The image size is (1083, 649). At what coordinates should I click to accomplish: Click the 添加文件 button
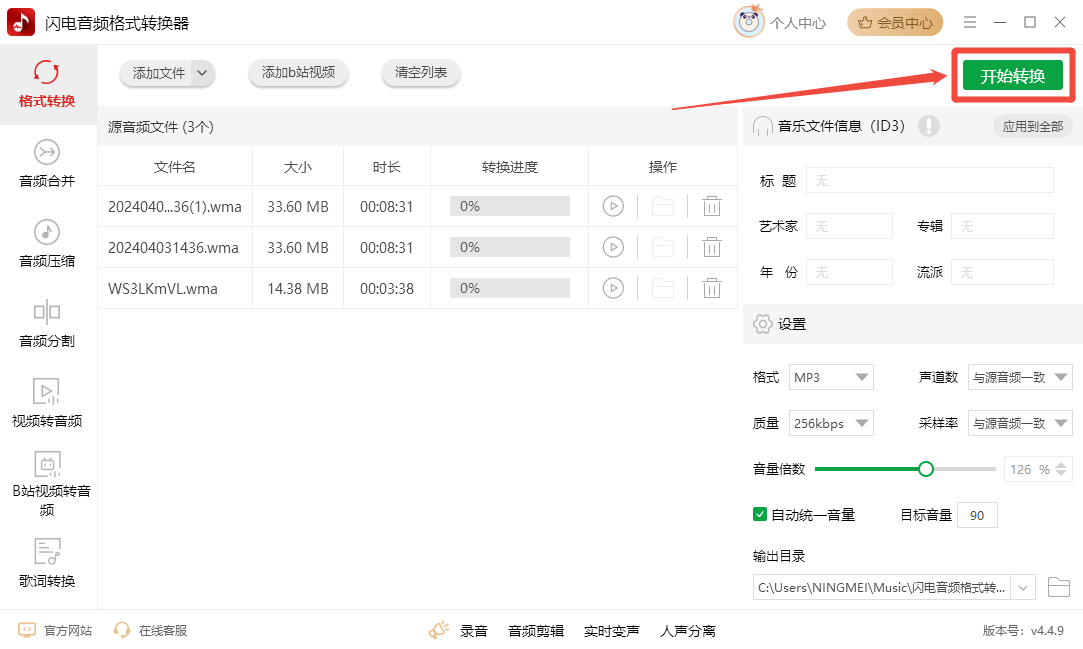[159, 73]
